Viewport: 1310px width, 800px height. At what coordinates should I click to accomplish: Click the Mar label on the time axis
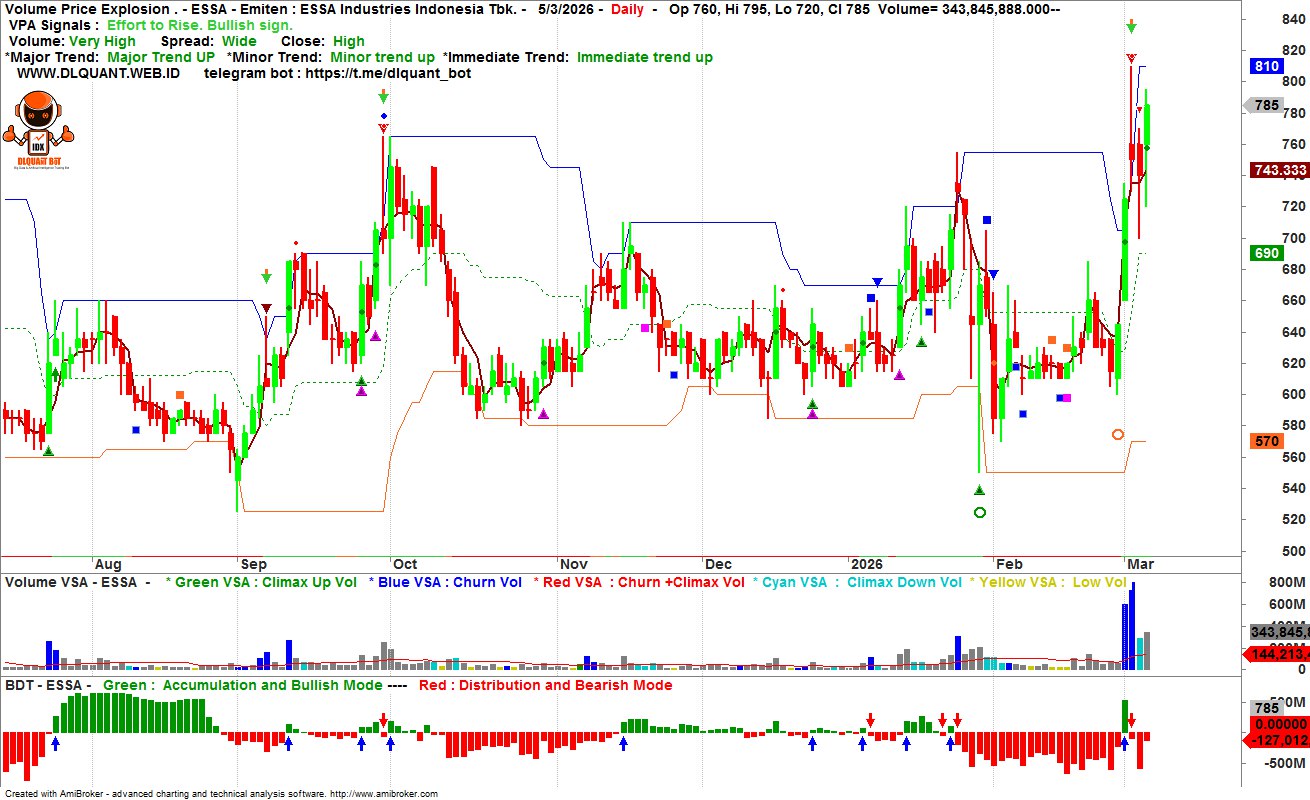1140,563
